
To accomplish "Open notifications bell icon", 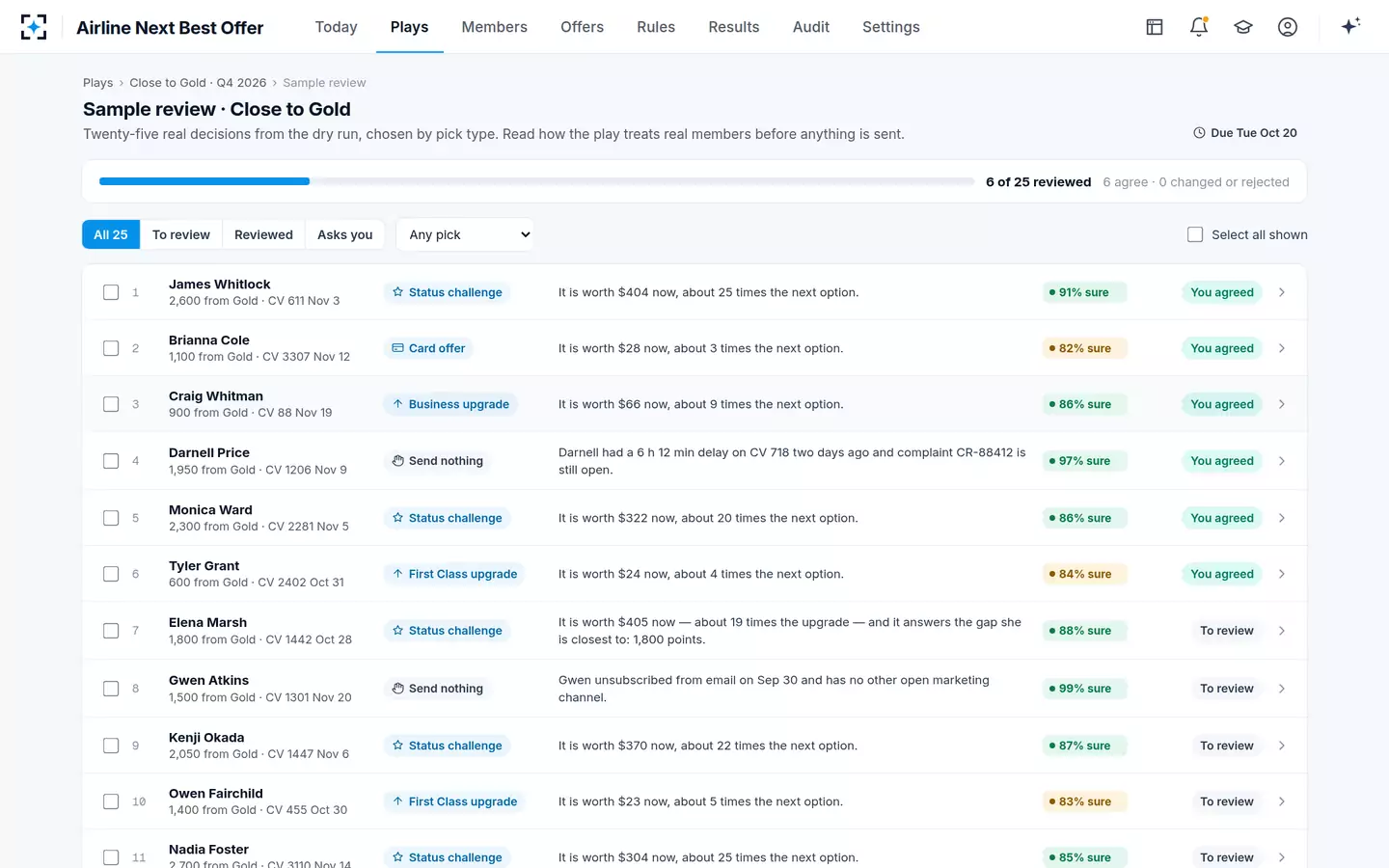I will [x=1199, y=27].
